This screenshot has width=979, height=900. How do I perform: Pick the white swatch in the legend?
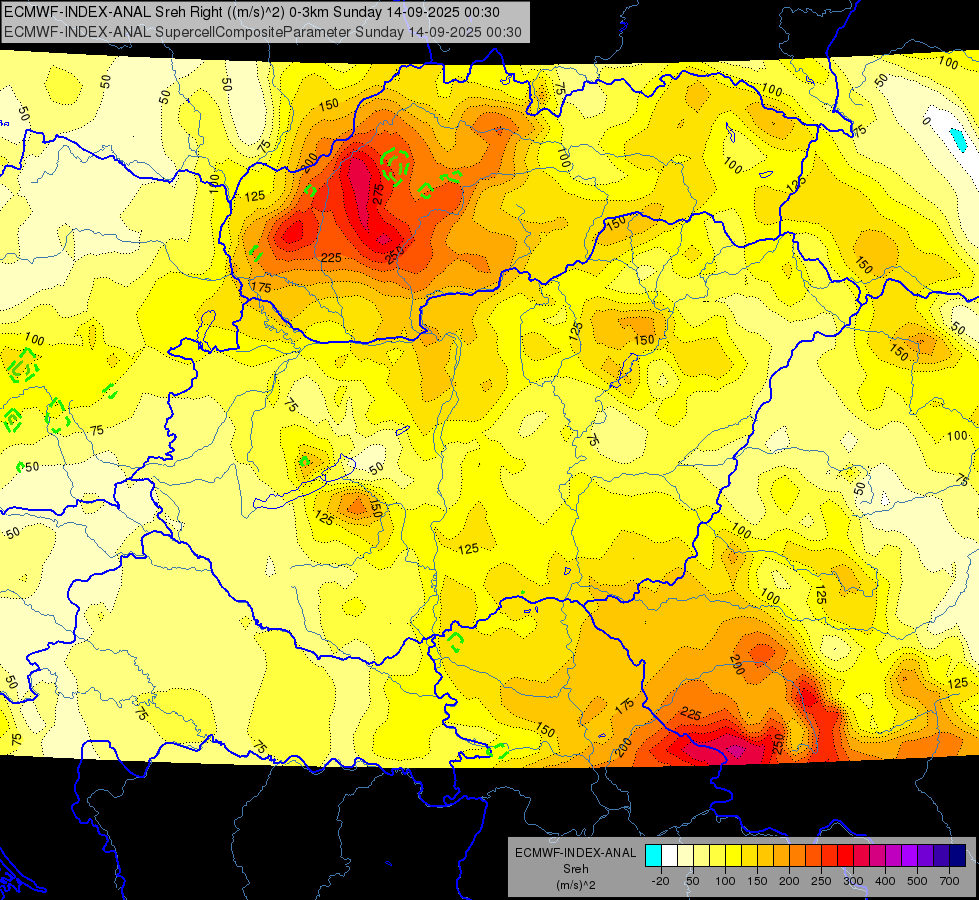click(x=669, y=855)
